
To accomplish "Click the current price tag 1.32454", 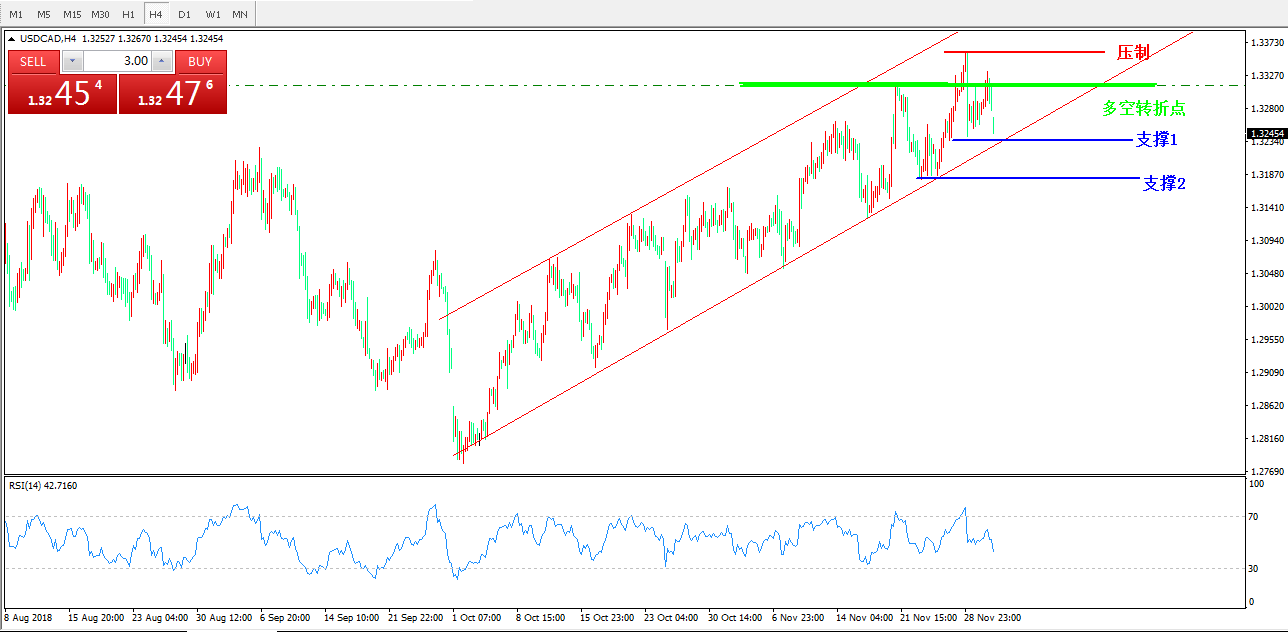I will [1266, 133].
